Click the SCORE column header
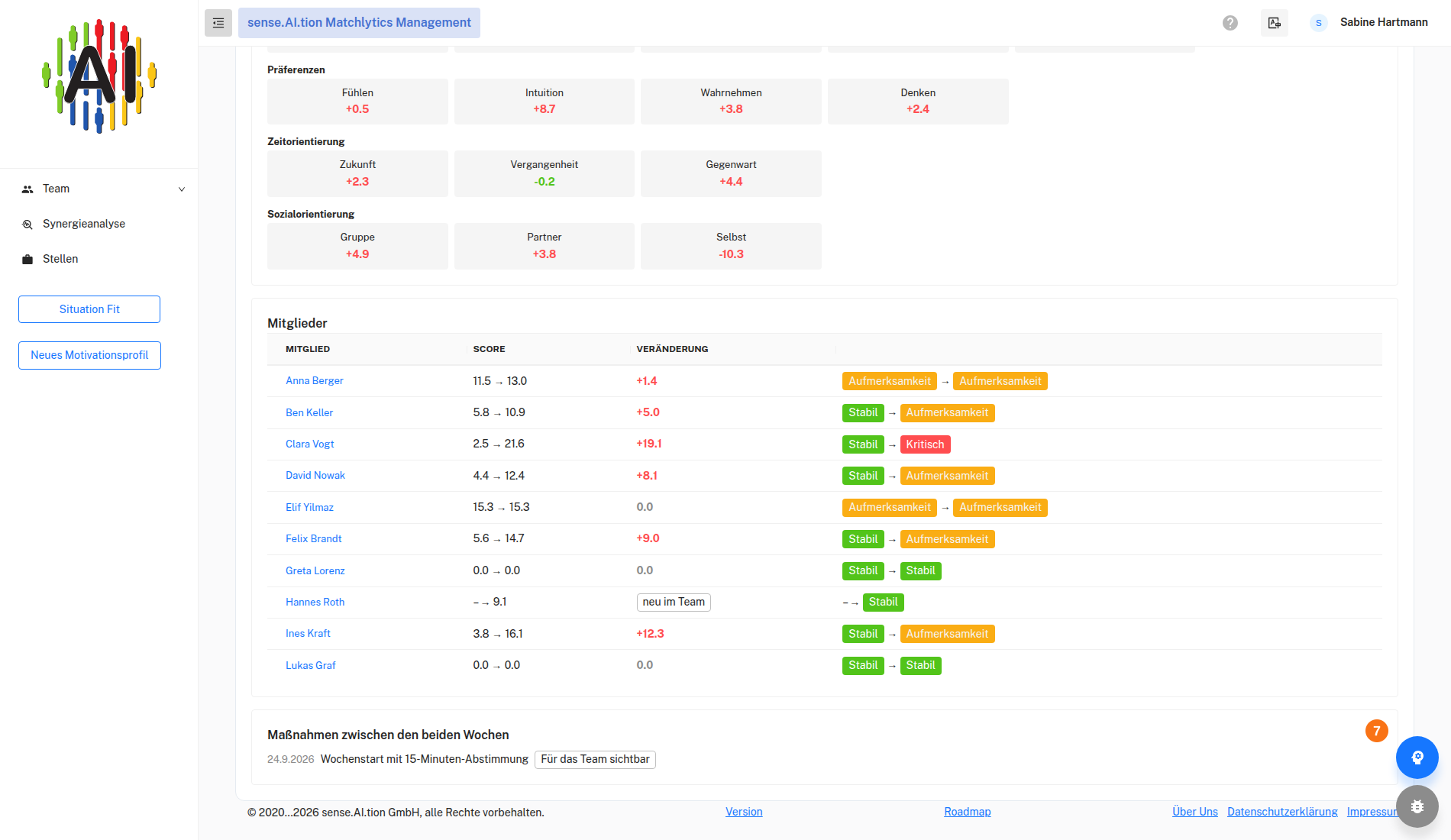The image size is (1451, 840). (x=489, y=349)
